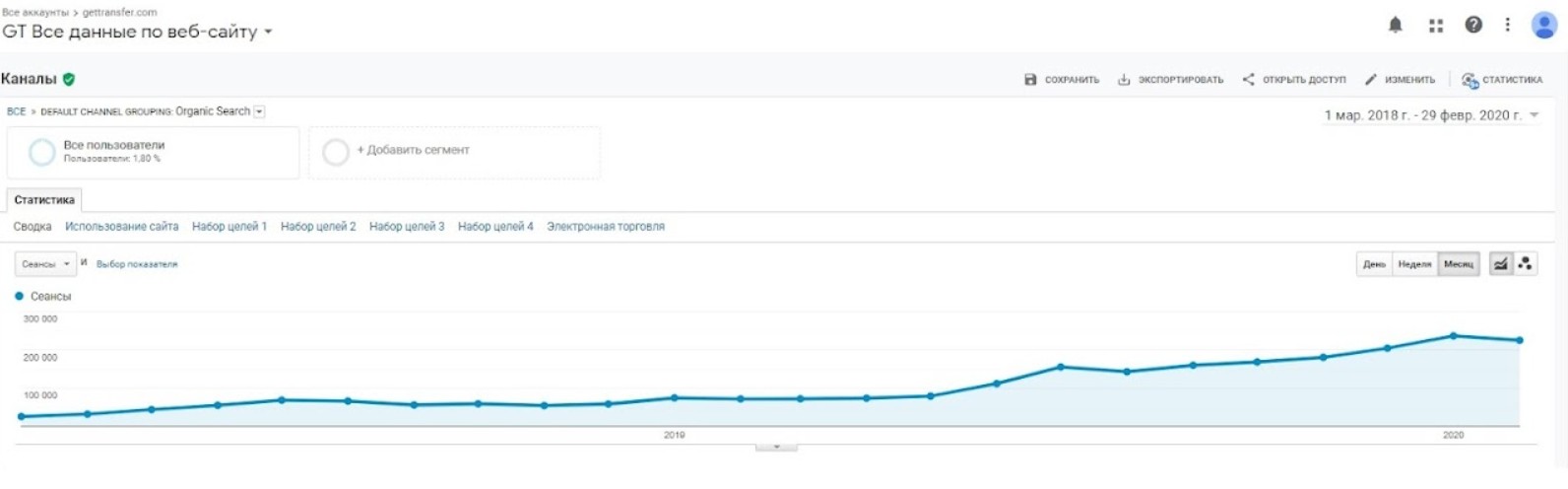Click the blue Сеансы legend dot
This screenshot has height=489, width=1568.
[x=19, y=296]
